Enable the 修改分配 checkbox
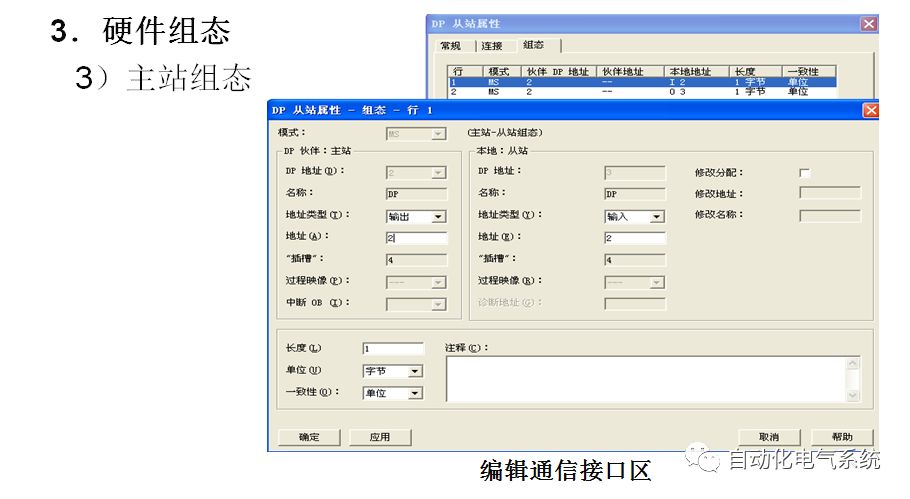910x499 pixels. [804, 173]
